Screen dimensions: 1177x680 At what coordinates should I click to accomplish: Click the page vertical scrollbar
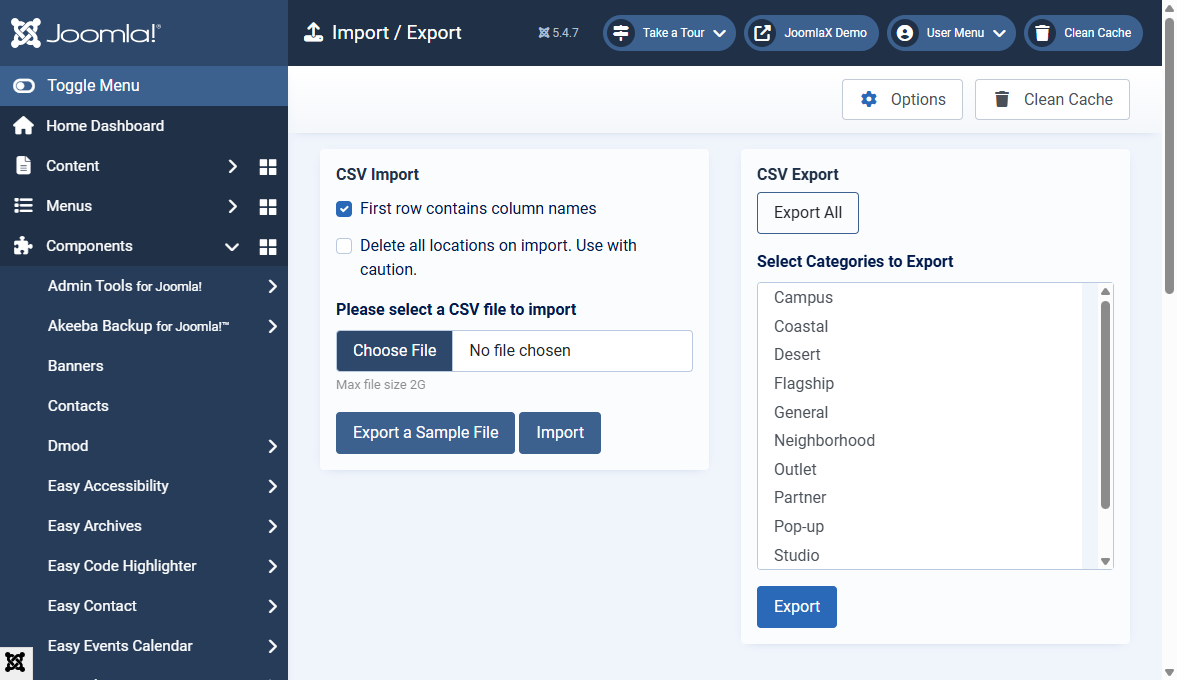point(1169,155)
